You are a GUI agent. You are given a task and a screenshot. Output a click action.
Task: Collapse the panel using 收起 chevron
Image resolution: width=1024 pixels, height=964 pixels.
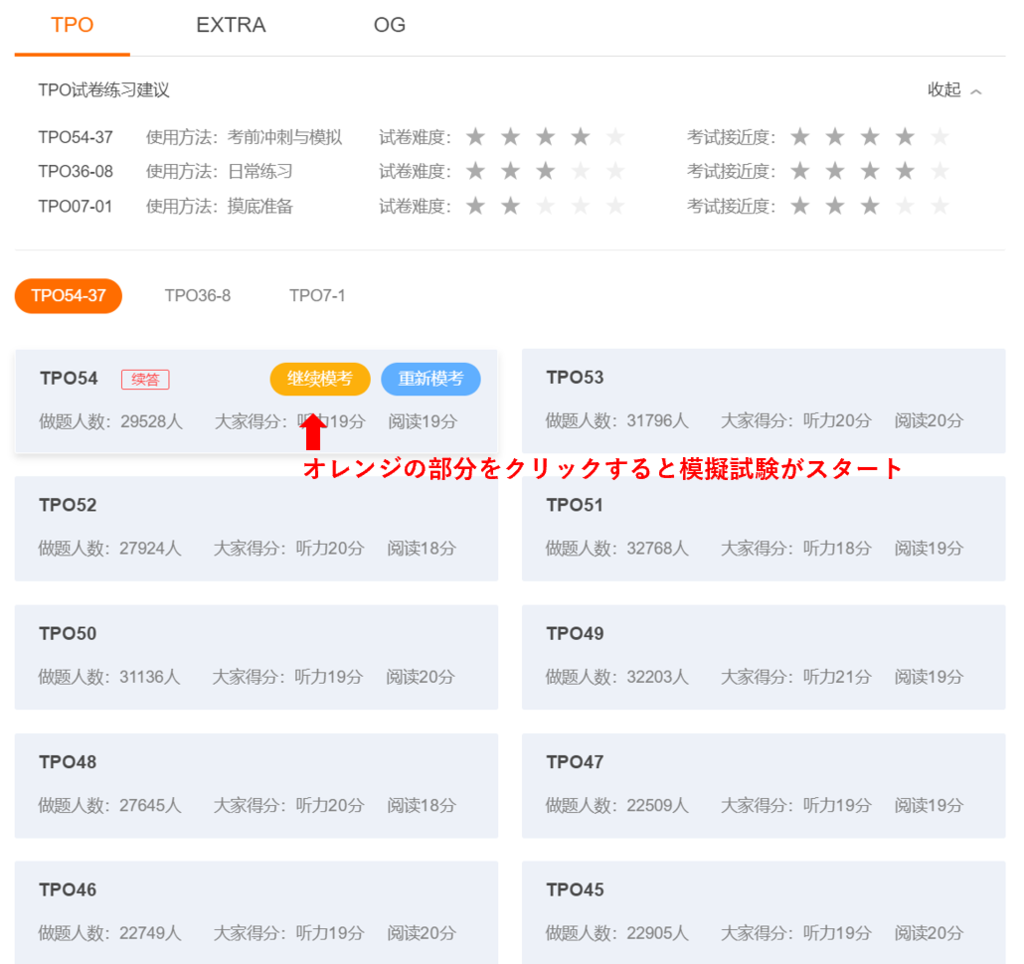[954, 89]
